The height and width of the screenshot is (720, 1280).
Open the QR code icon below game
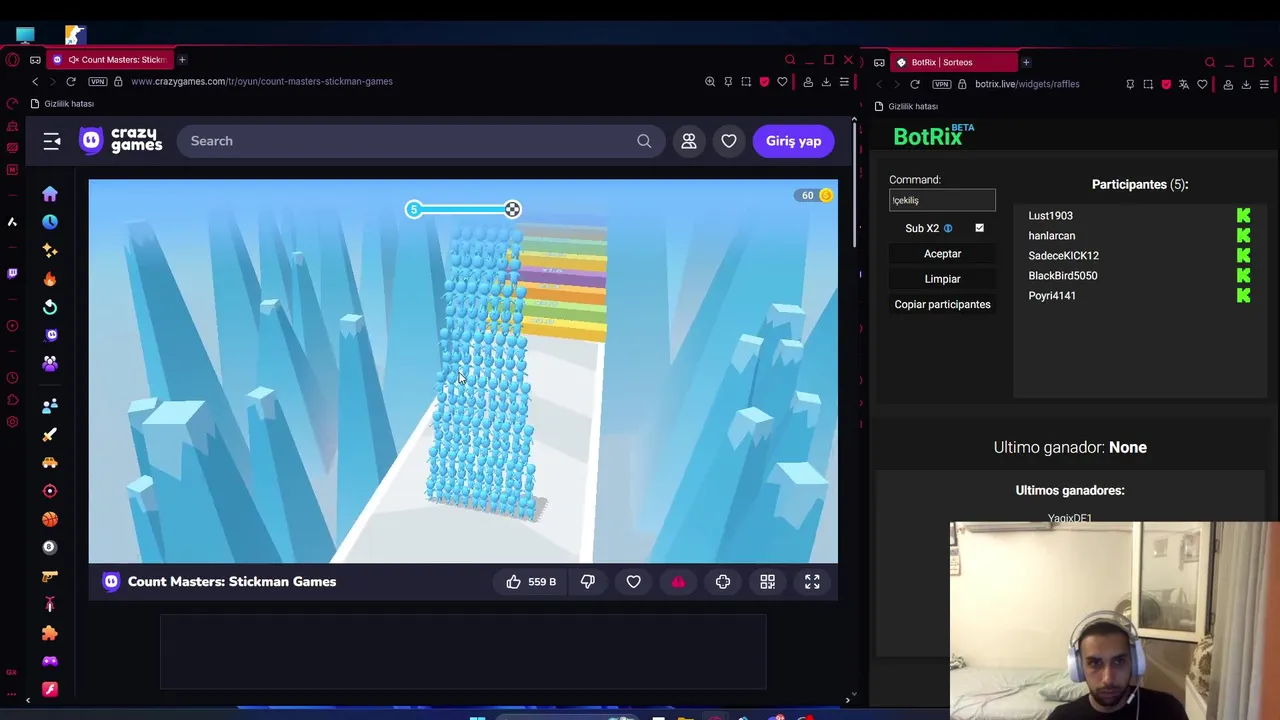[x=768, y=581]
